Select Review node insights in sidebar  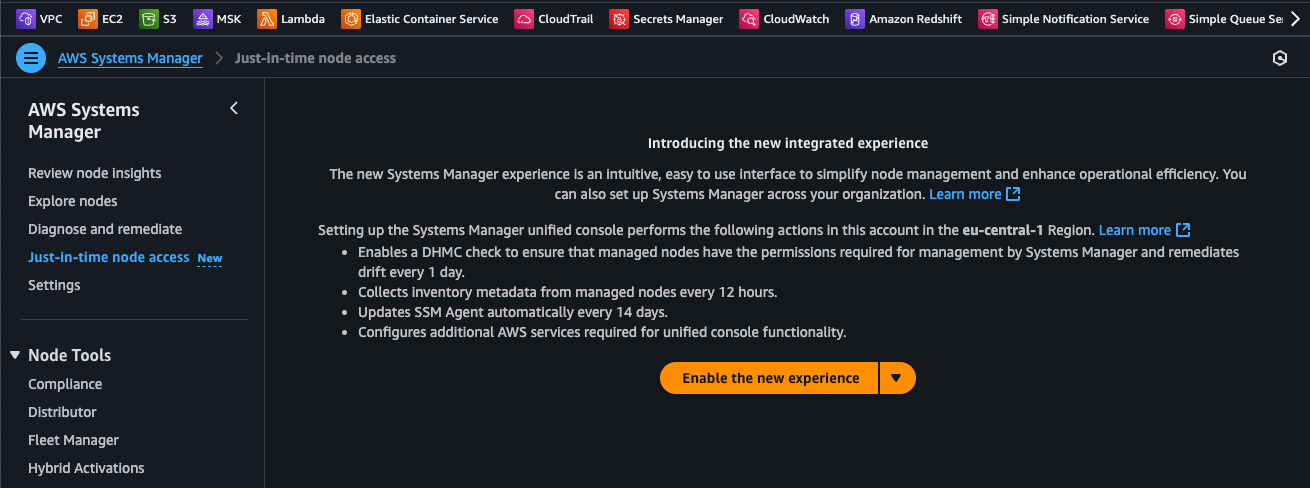pos(94,173)
